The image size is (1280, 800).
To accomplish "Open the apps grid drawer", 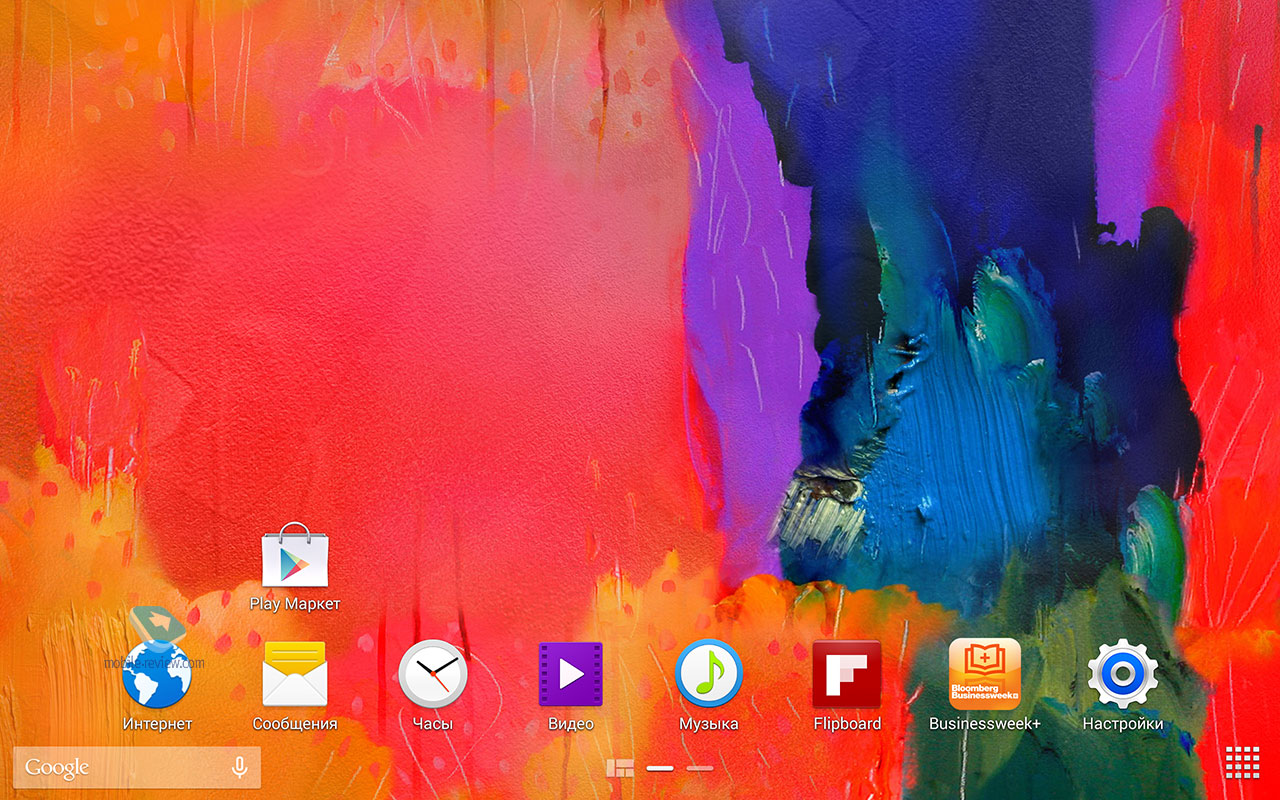I will (1242, 762).
